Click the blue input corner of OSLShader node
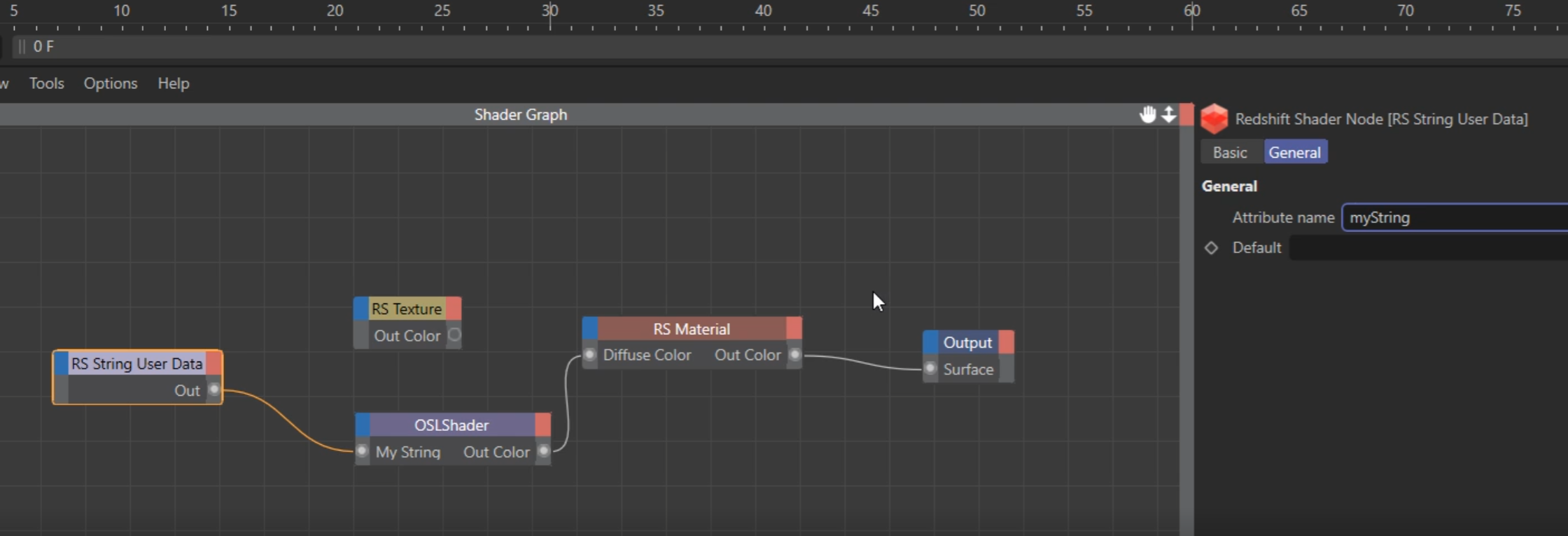 click(363, 425)
